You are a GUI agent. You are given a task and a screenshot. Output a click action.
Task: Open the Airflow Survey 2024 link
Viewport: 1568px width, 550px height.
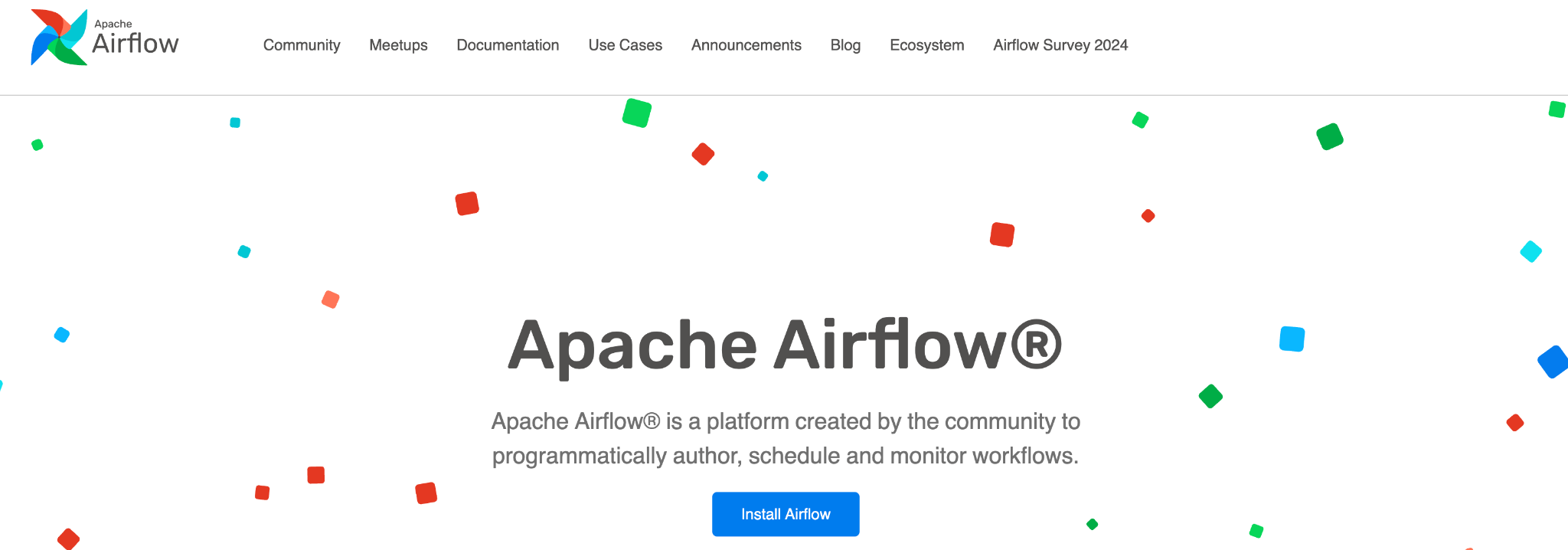coord(1060,45)
